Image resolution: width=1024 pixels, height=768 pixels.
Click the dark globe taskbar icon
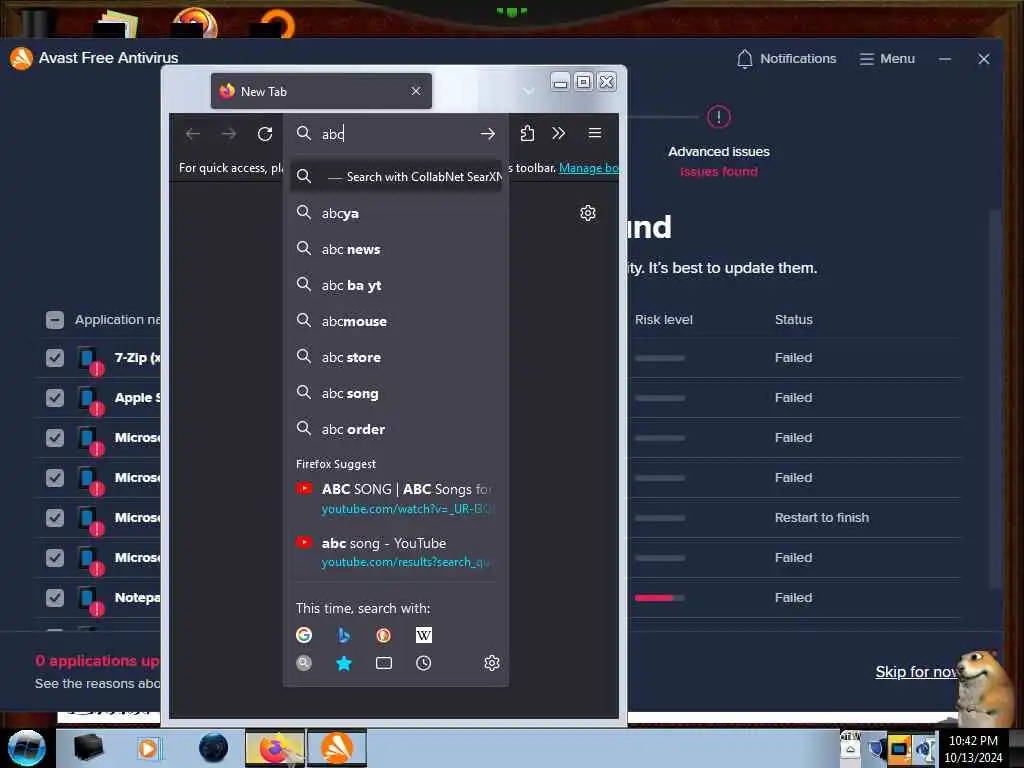(213, 748)
